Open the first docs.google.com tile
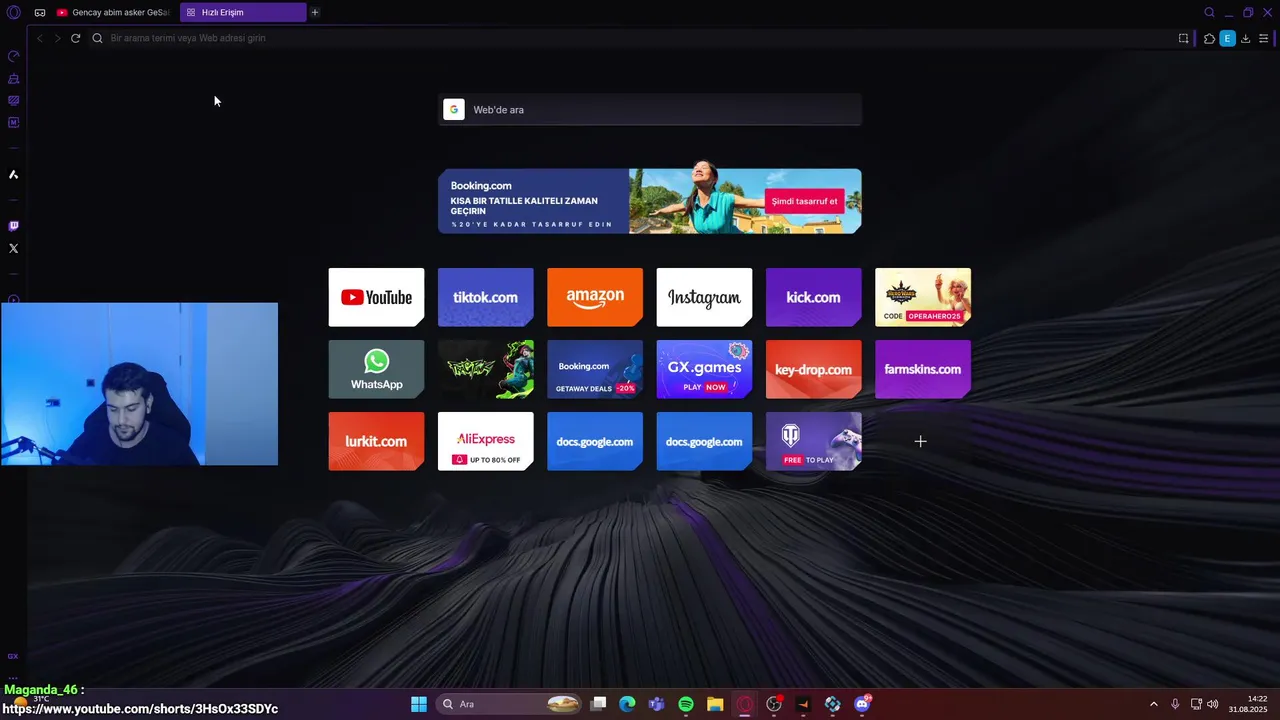This screenshot has width=1280, height=720. [595, 441]
